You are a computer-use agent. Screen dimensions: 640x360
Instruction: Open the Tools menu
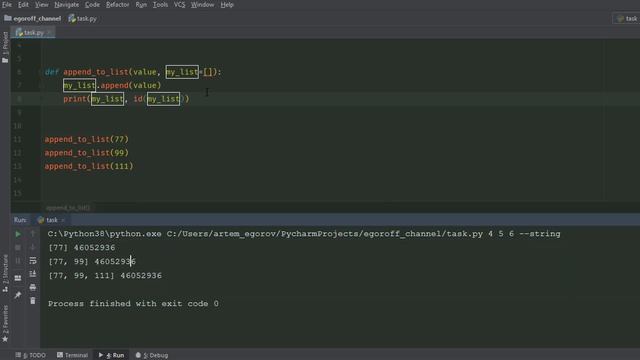point(160,5)
